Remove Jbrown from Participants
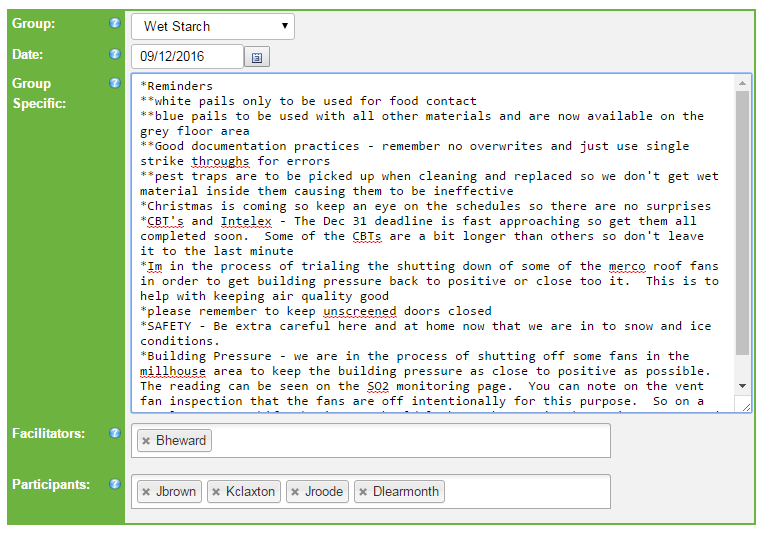 (146, 492)
